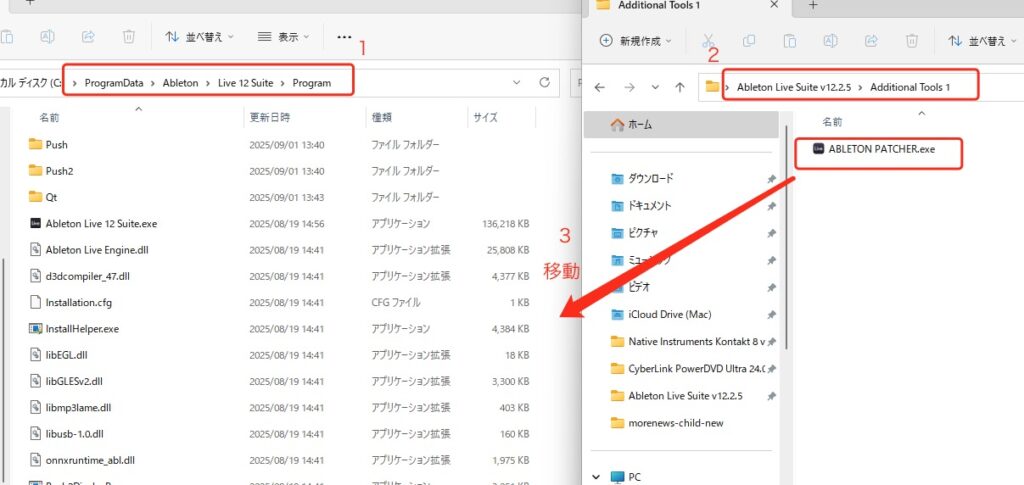Go back in right Explorer window
This screenshot has width=1024, height=485.
(600, 87)
